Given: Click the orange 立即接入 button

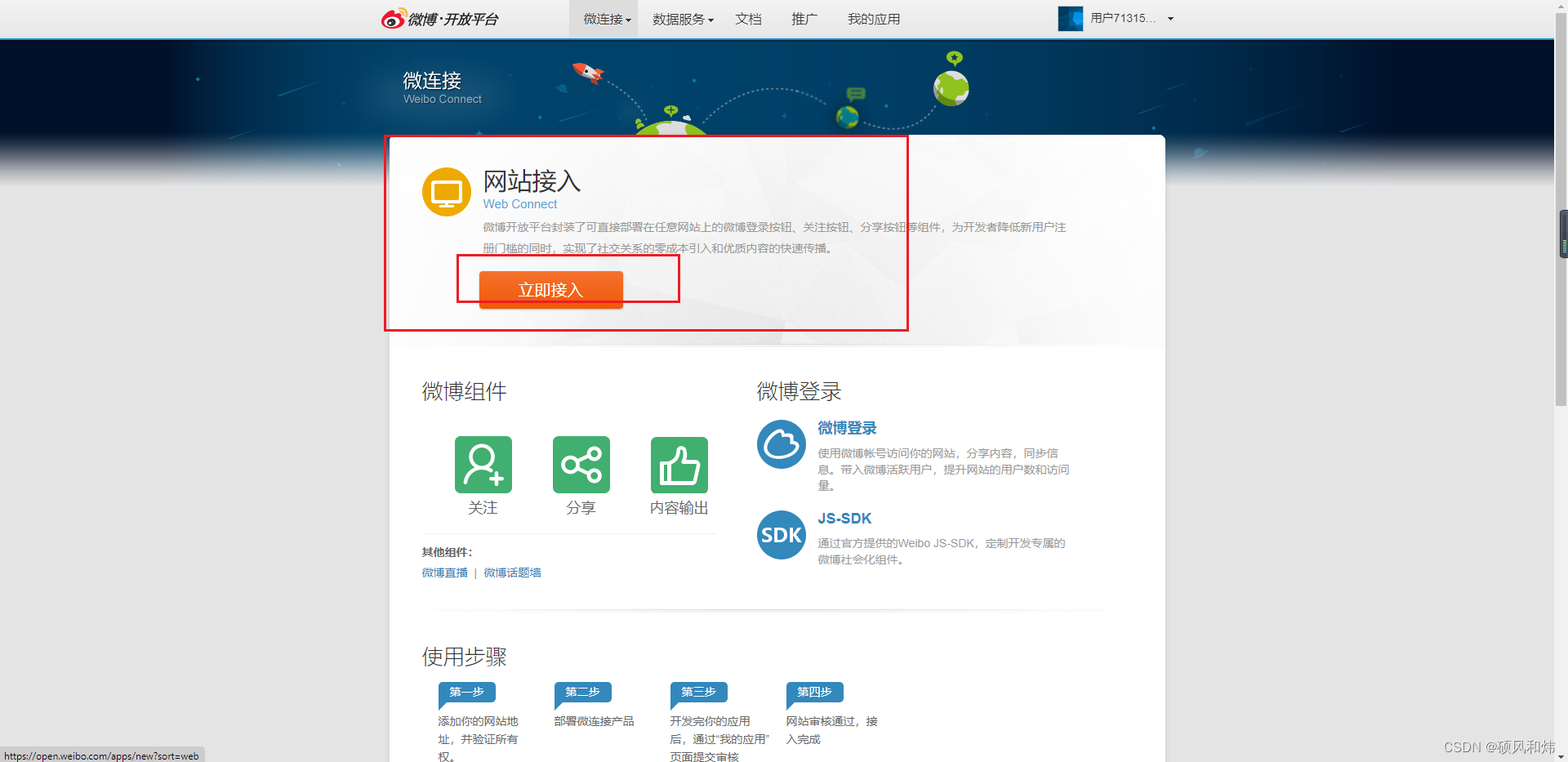Looking at the screenshot, I should pyautogui.click(x=550, y=290).
